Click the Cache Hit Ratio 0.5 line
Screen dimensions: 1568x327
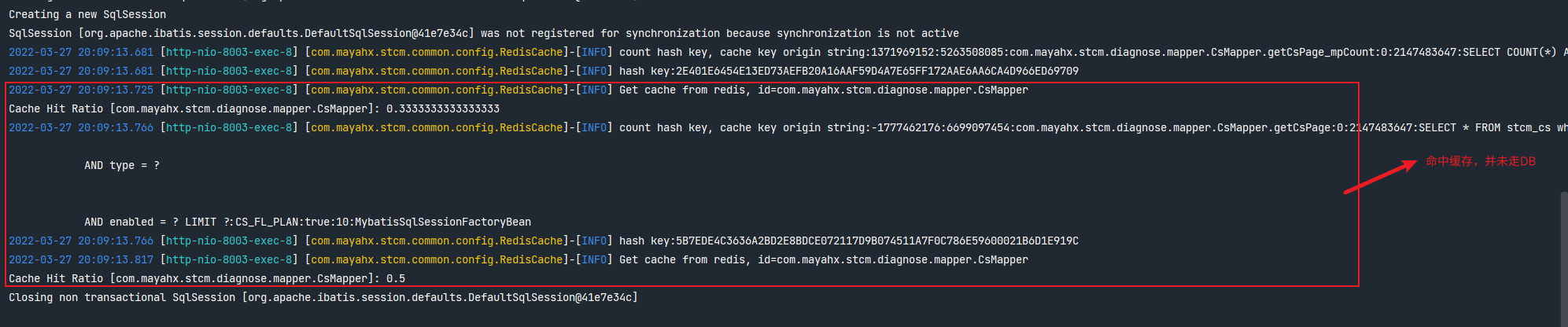tap(207, 278)
